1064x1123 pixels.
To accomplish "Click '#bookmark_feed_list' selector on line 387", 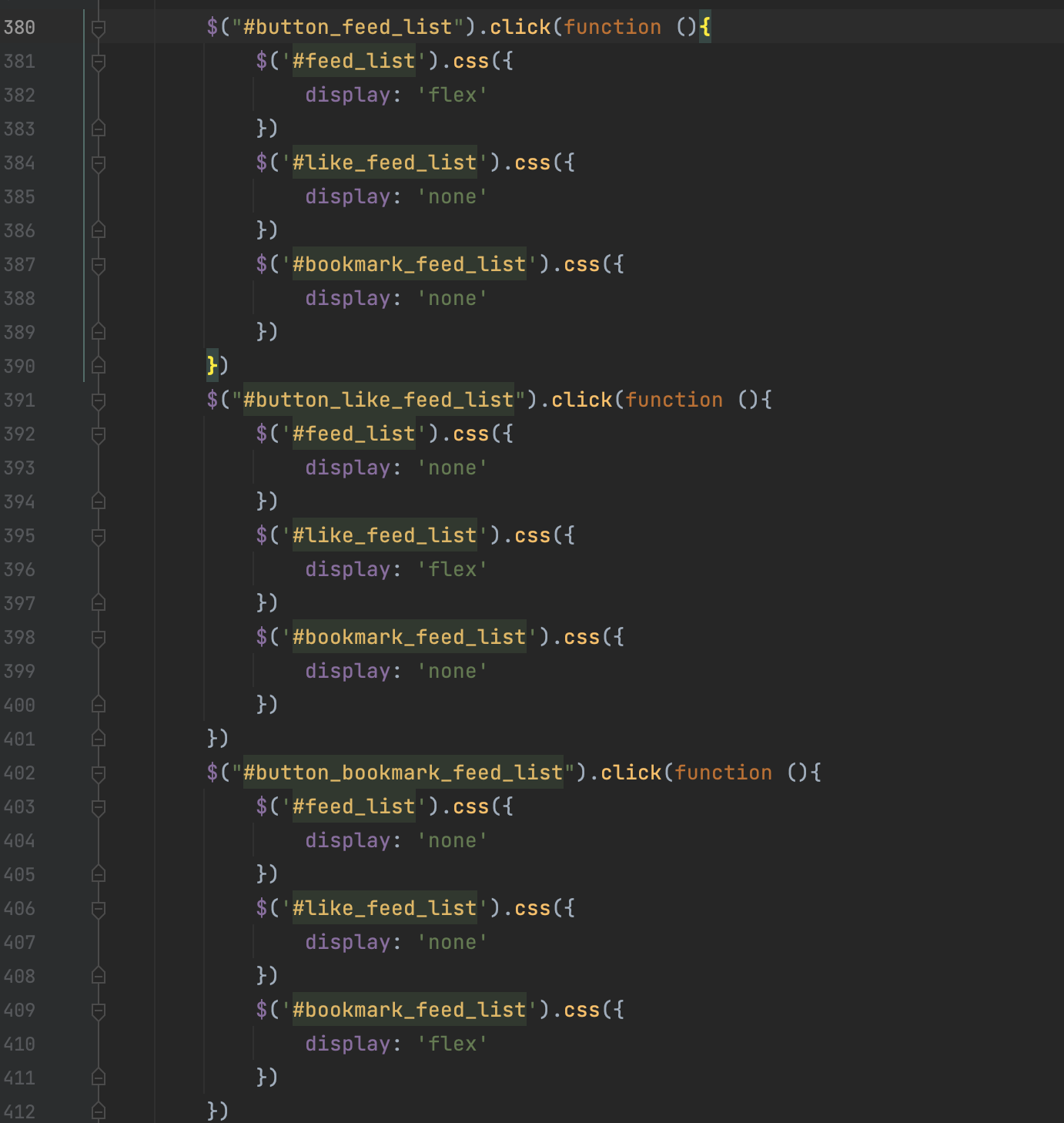I will point(410,265).
